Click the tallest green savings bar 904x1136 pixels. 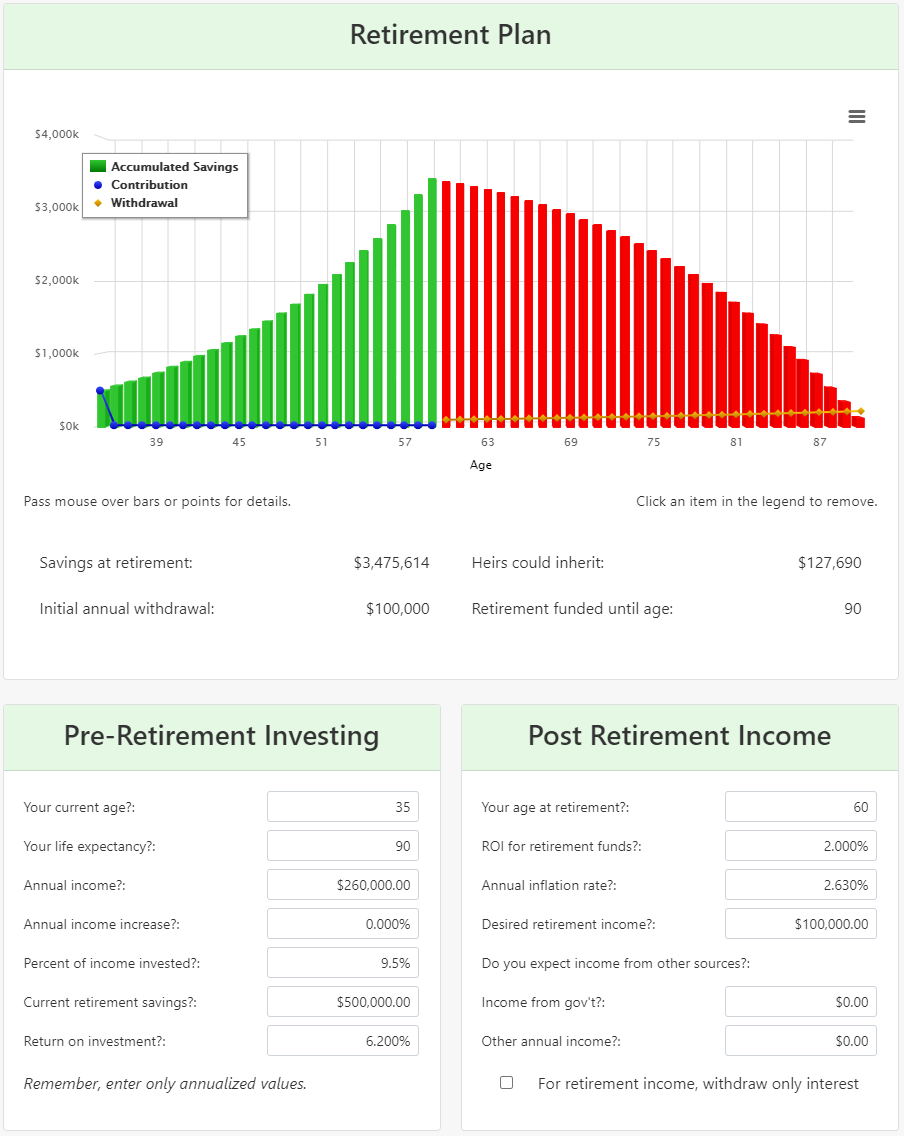coord(432,302)
